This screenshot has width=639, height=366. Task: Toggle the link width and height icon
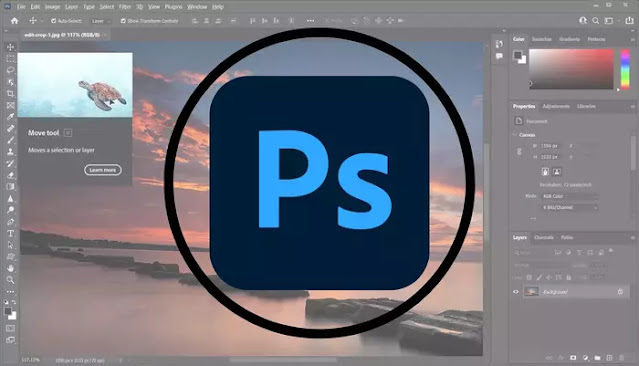[519, 152]
